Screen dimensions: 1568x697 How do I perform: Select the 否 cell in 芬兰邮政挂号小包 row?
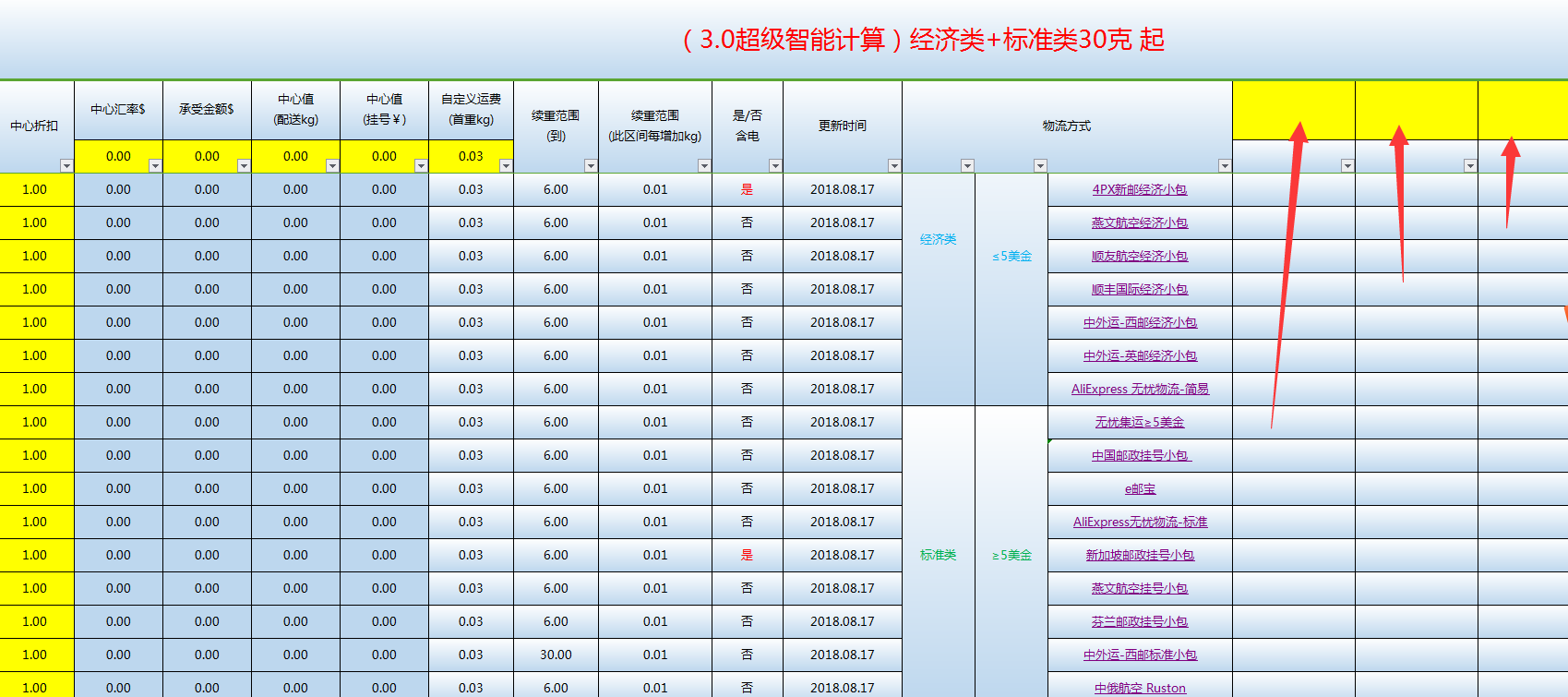point(748,621)
